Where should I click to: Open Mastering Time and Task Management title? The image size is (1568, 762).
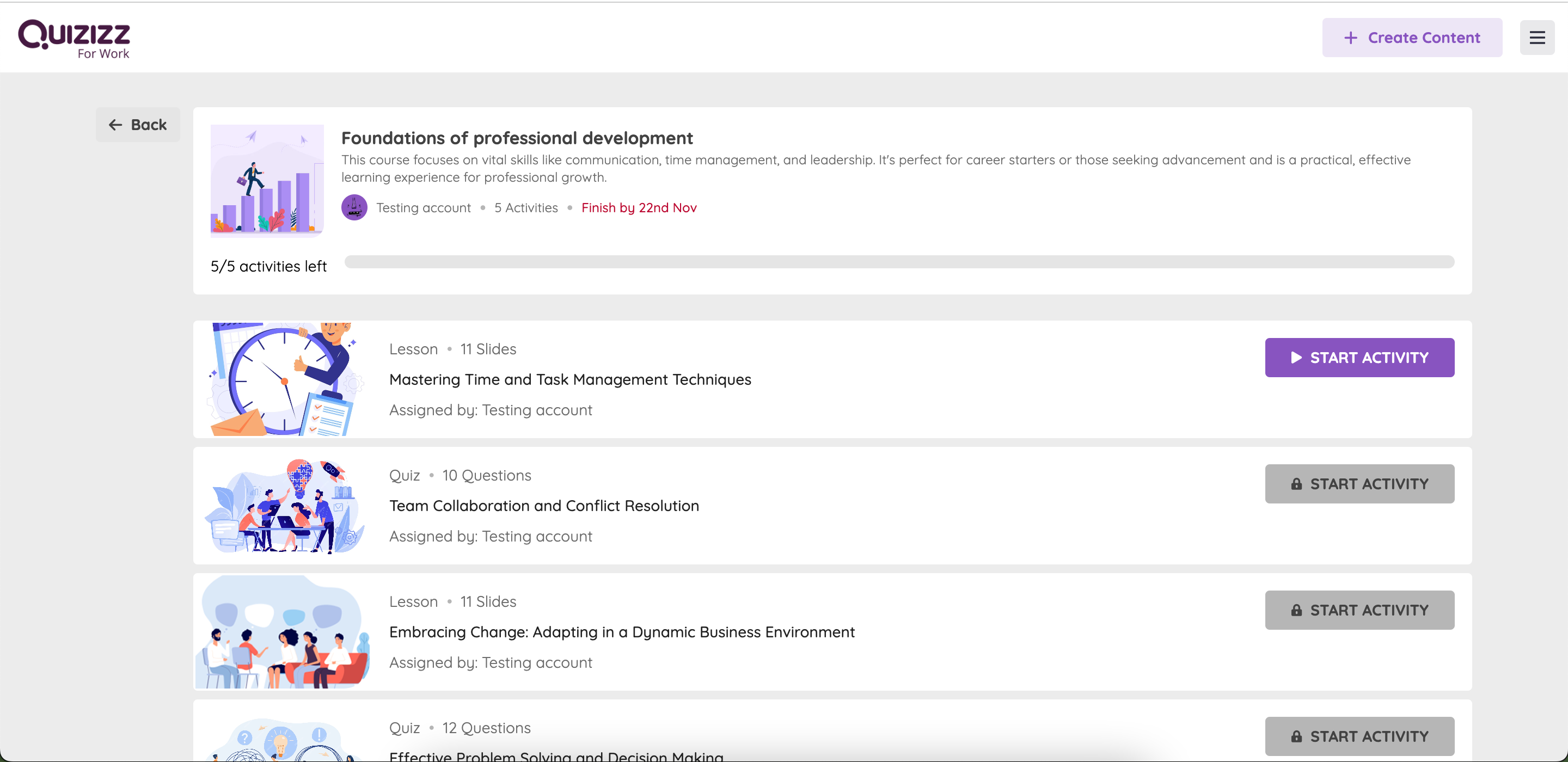(x=569, y=379)
